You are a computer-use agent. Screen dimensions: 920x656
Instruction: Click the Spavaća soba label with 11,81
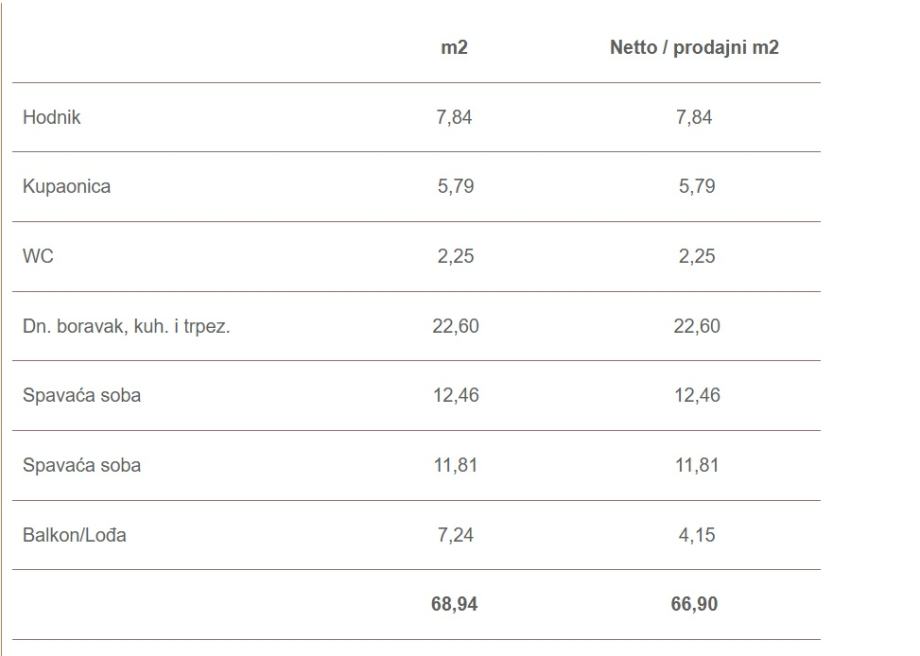pyautogui.click(x=81, y=466)
